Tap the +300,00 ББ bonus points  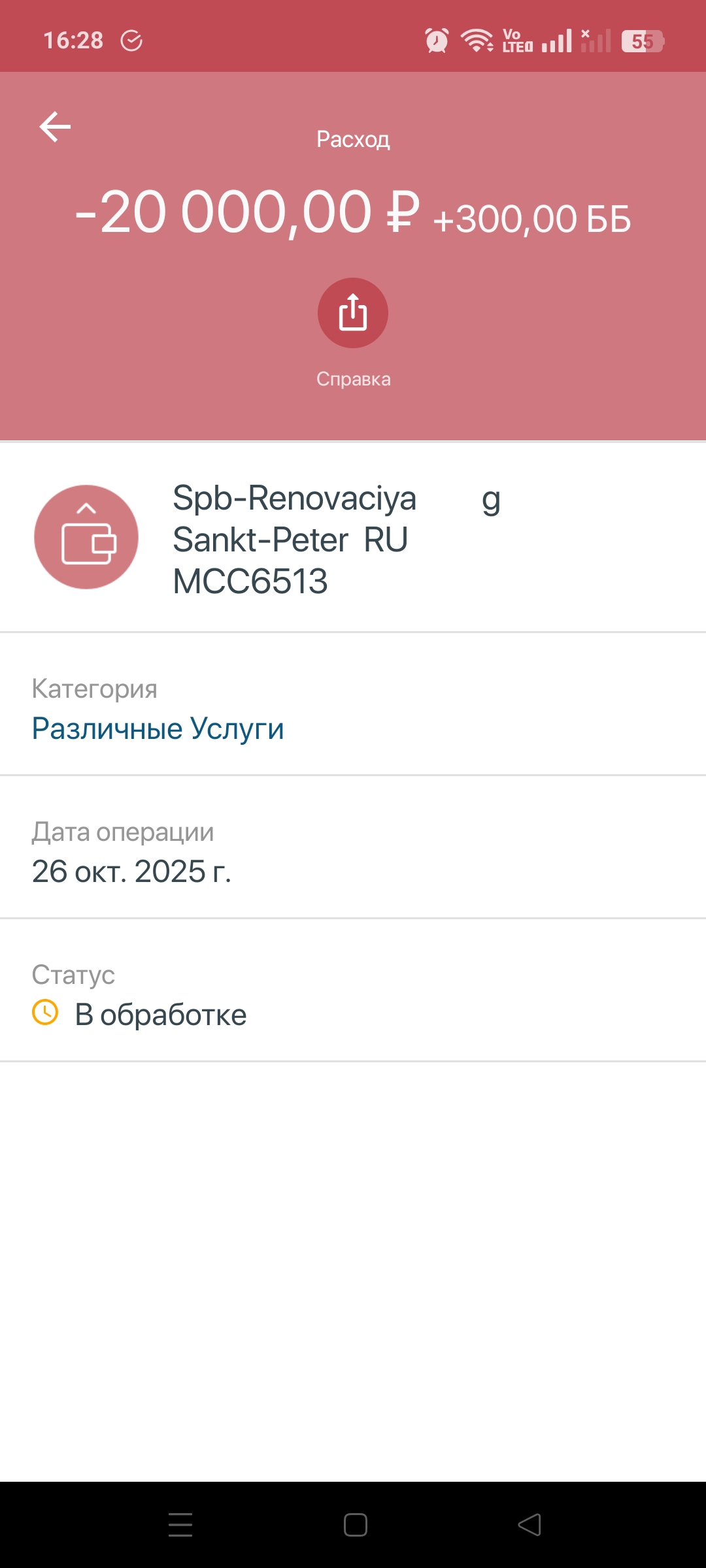[531, 219]
